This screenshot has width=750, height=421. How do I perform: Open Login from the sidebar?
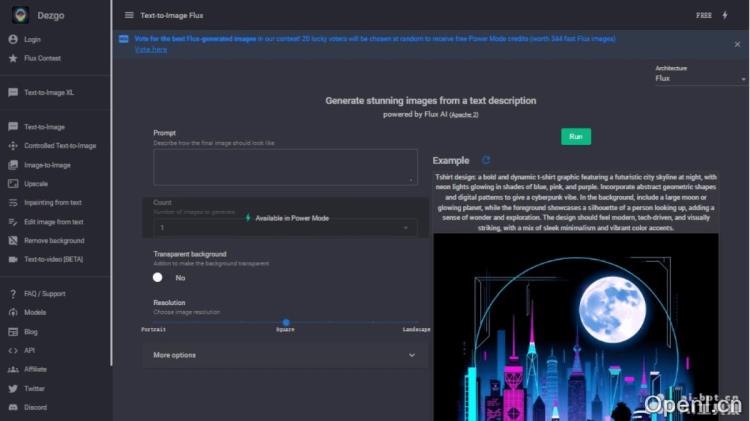(32, 40)
